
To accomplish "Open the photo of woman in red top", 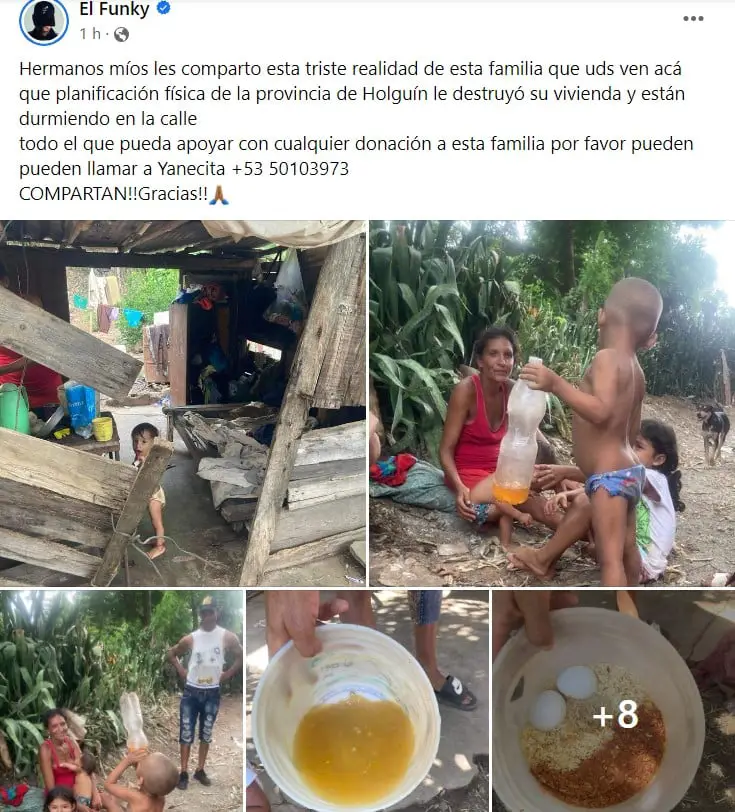I will 552,403.
